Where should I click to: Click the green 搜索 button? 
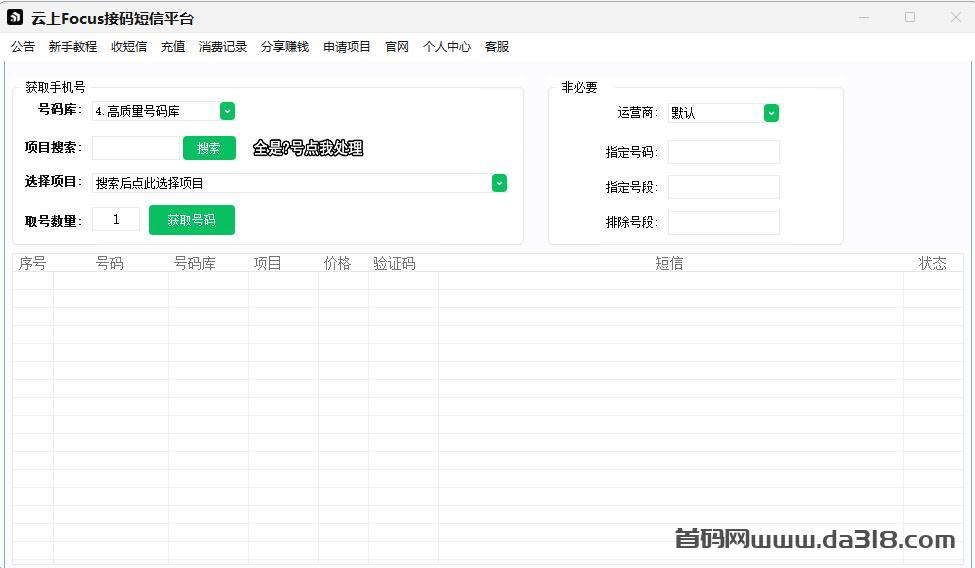coord(209,148)
